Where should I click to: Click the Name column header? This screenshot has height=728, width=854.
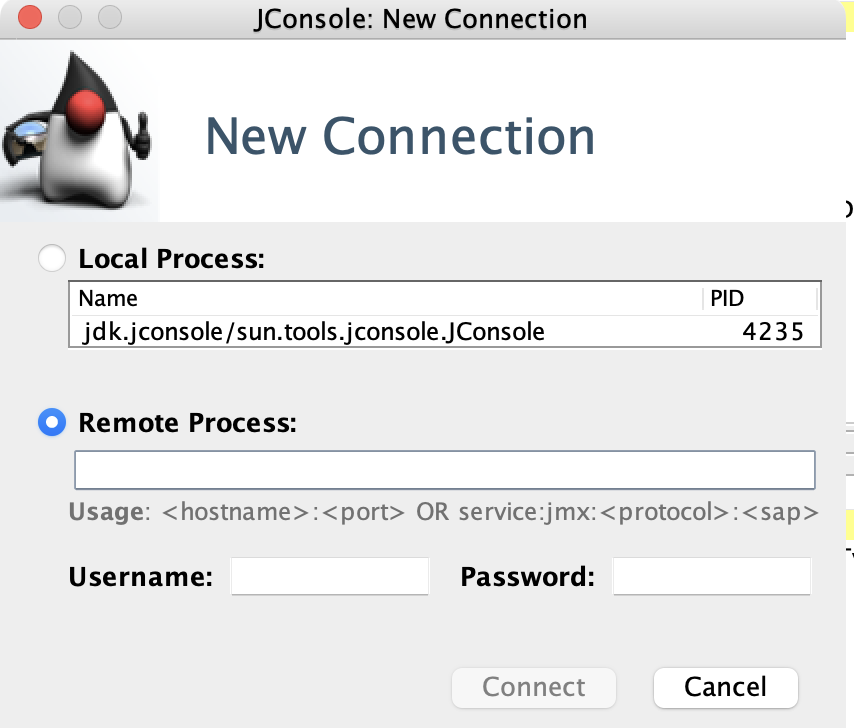point(110,298)
